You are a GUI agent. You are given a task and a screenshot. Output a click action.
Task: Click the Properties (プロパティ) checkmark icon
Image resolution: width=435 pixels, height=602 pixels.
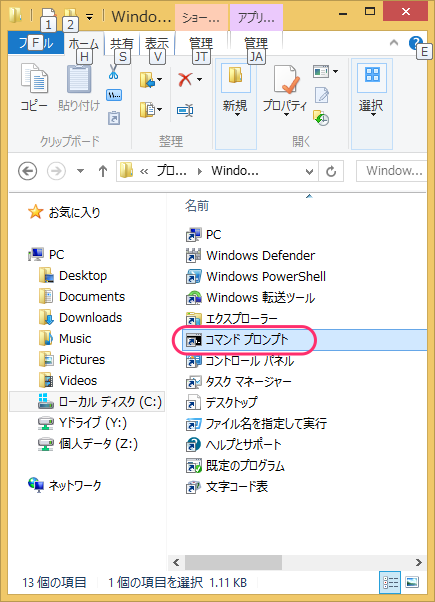point(286,79)
